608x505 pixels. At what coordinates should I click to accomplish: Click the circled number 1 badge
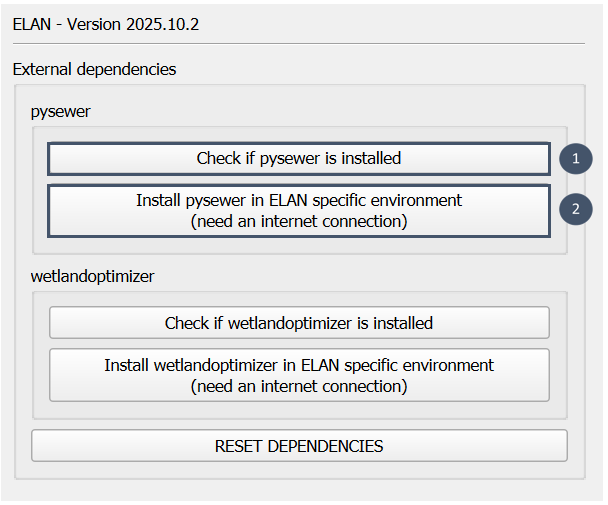(576, 158)
